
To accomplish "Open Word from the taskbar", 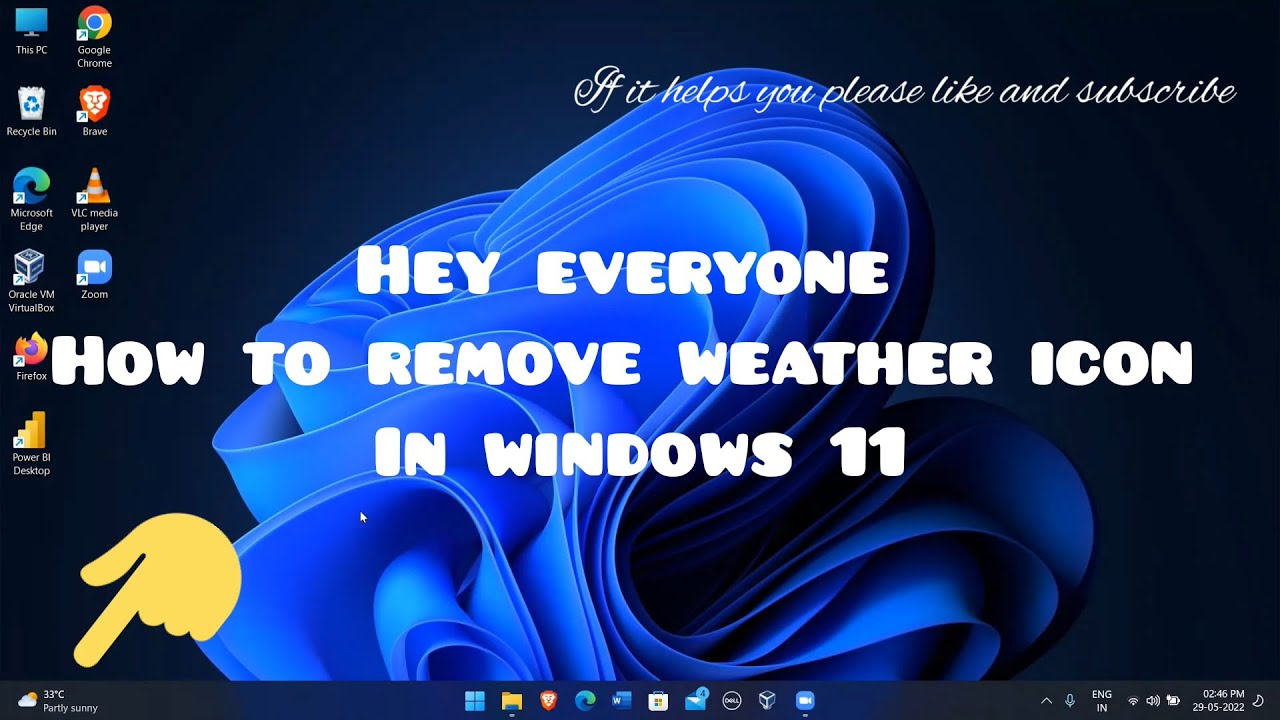I will click(x=622, y=701).
